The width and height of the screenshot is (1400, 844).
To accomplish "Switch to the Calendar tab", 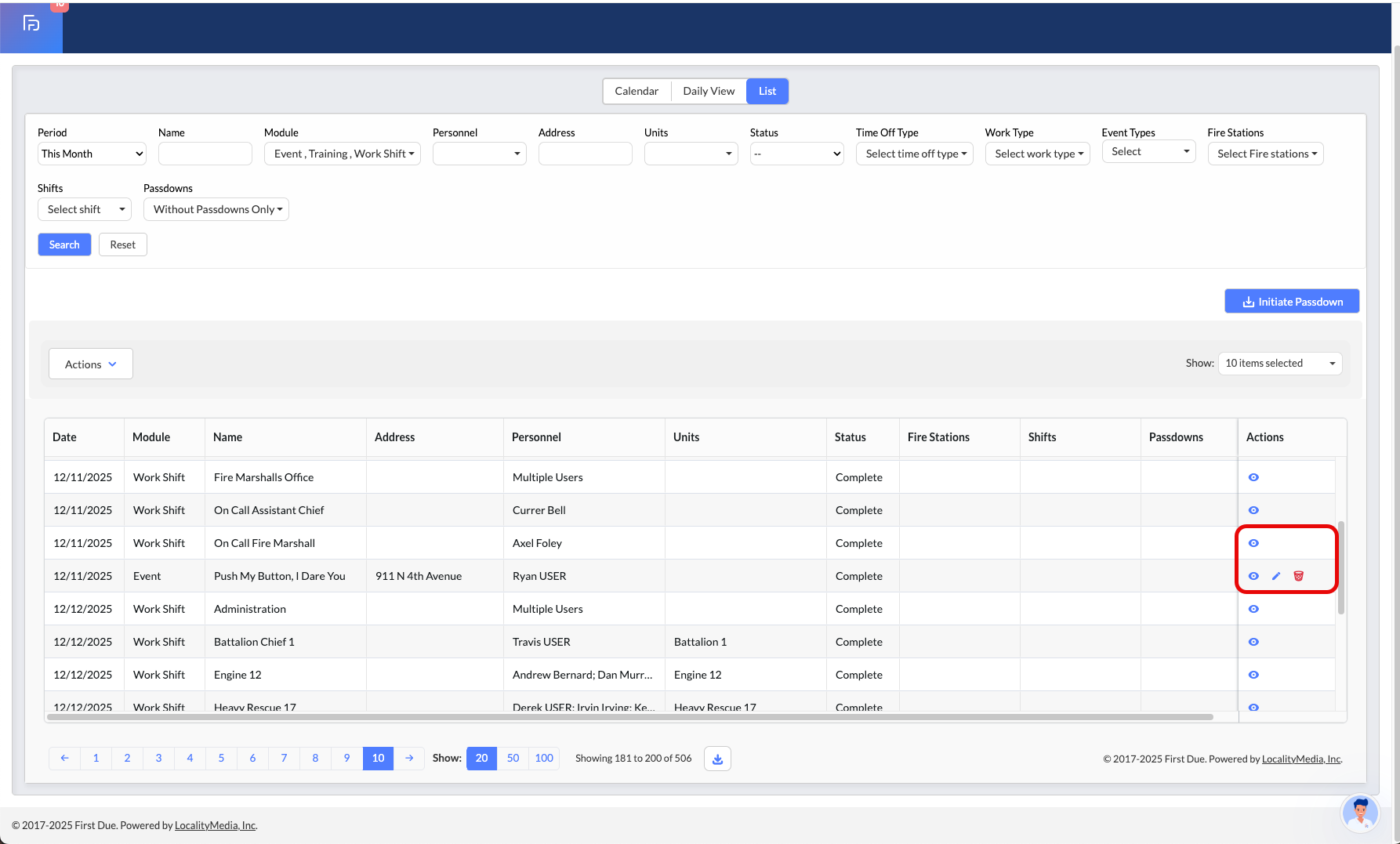I will point(637,91).
